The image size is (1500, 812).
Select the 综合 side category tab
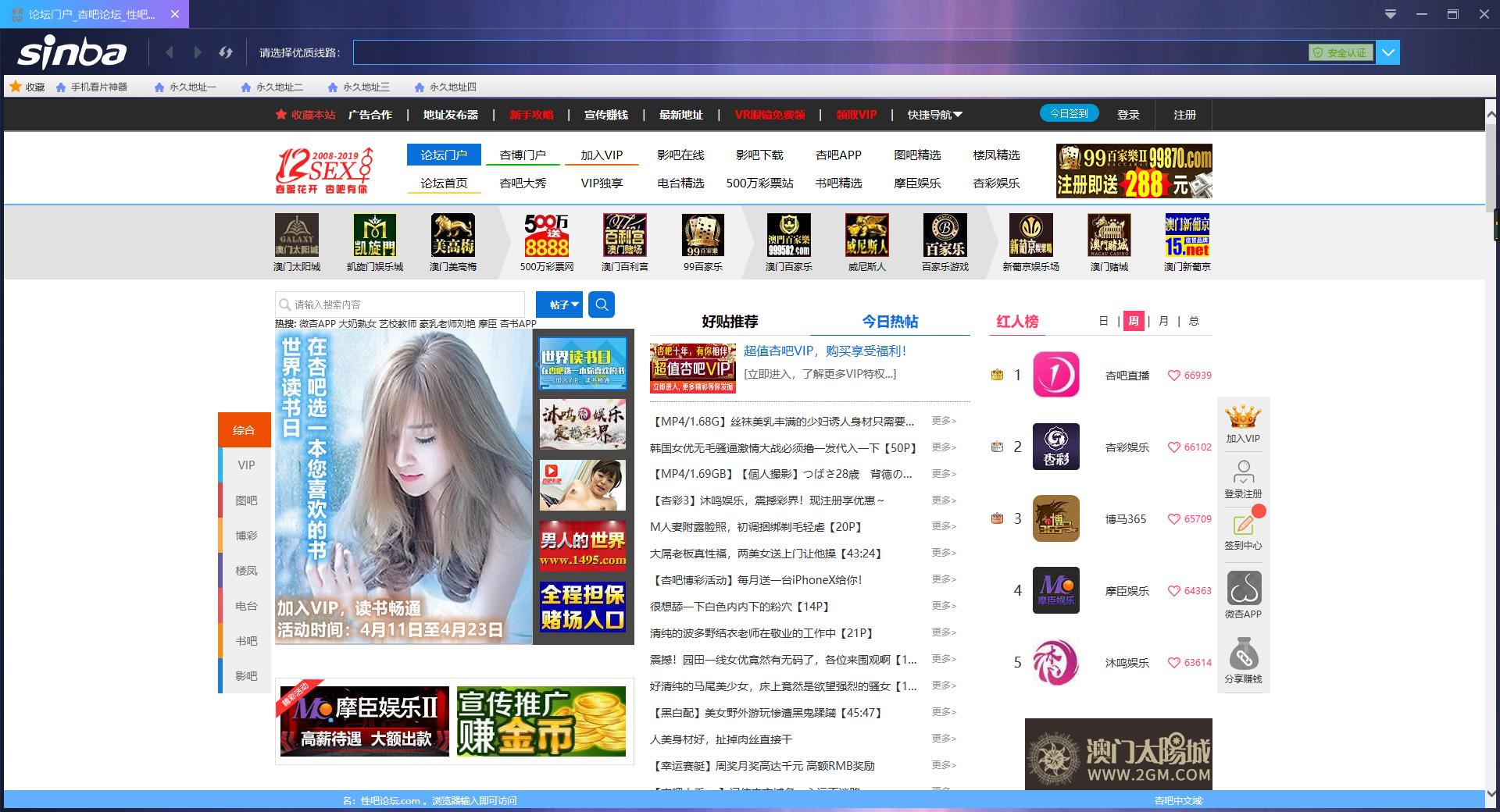(245, 429)
